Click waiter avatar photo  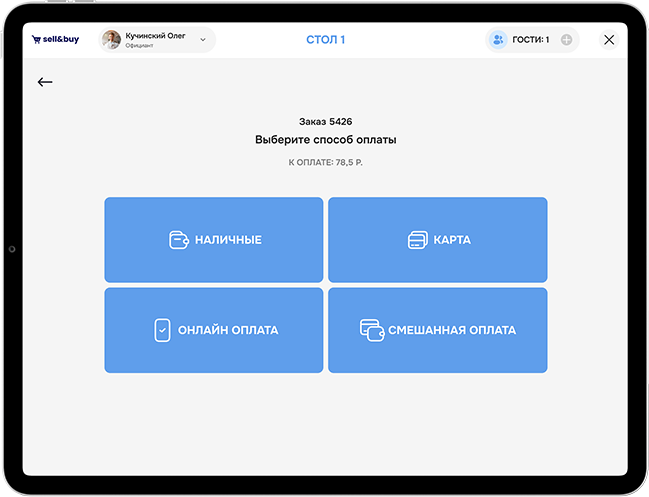[x=111, y=40]
